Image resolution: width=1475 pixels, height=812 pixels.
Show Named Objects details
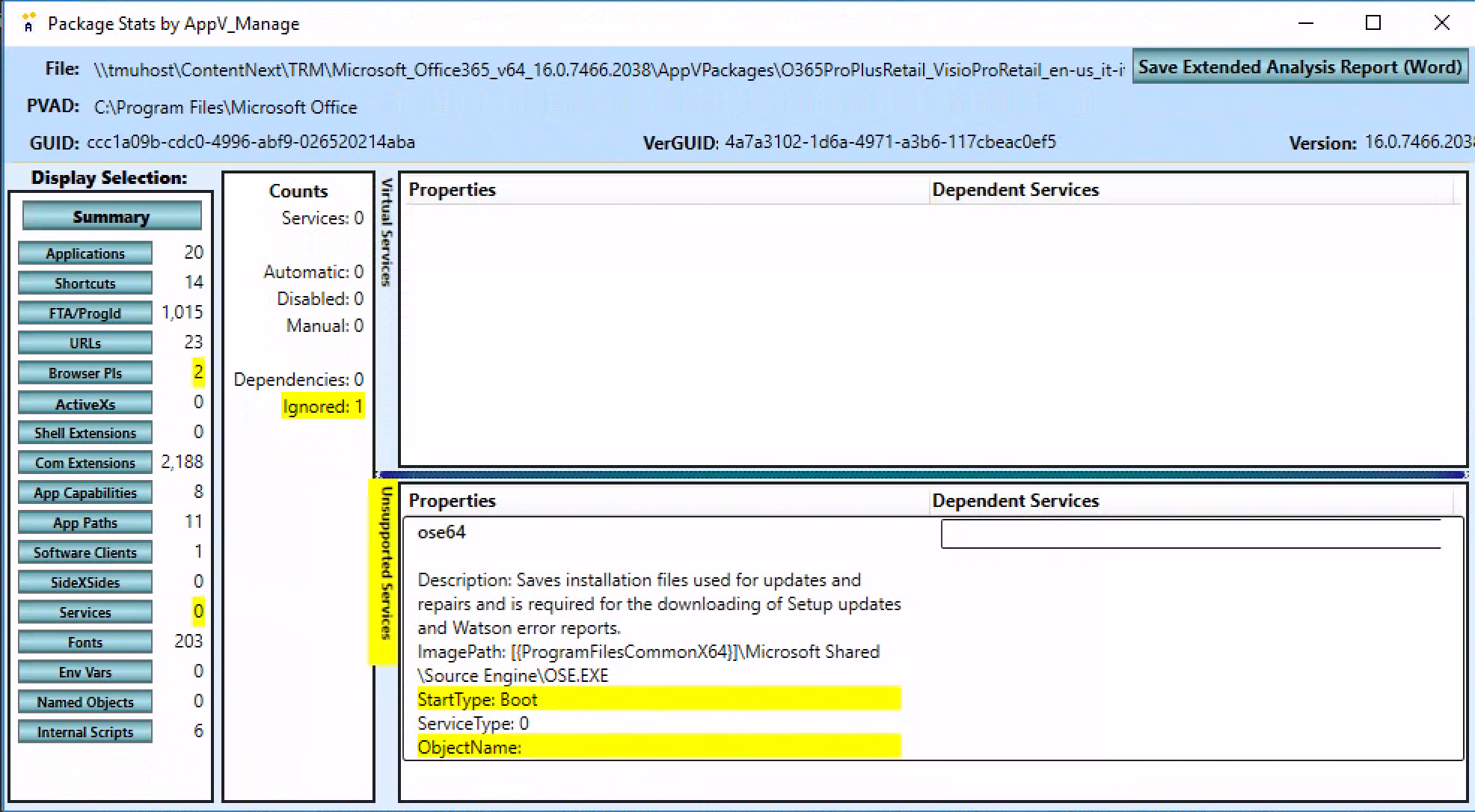(85, 702)
